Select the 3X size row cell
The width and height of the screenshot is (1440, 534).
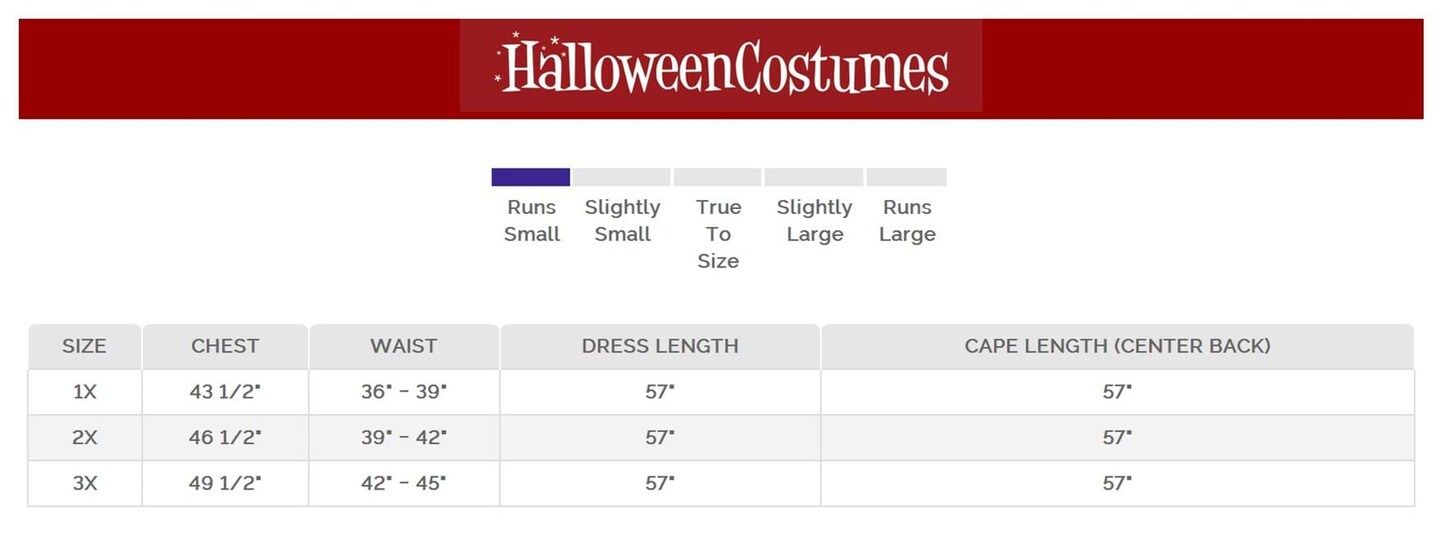pyautogui.click(x=84, y=484)
